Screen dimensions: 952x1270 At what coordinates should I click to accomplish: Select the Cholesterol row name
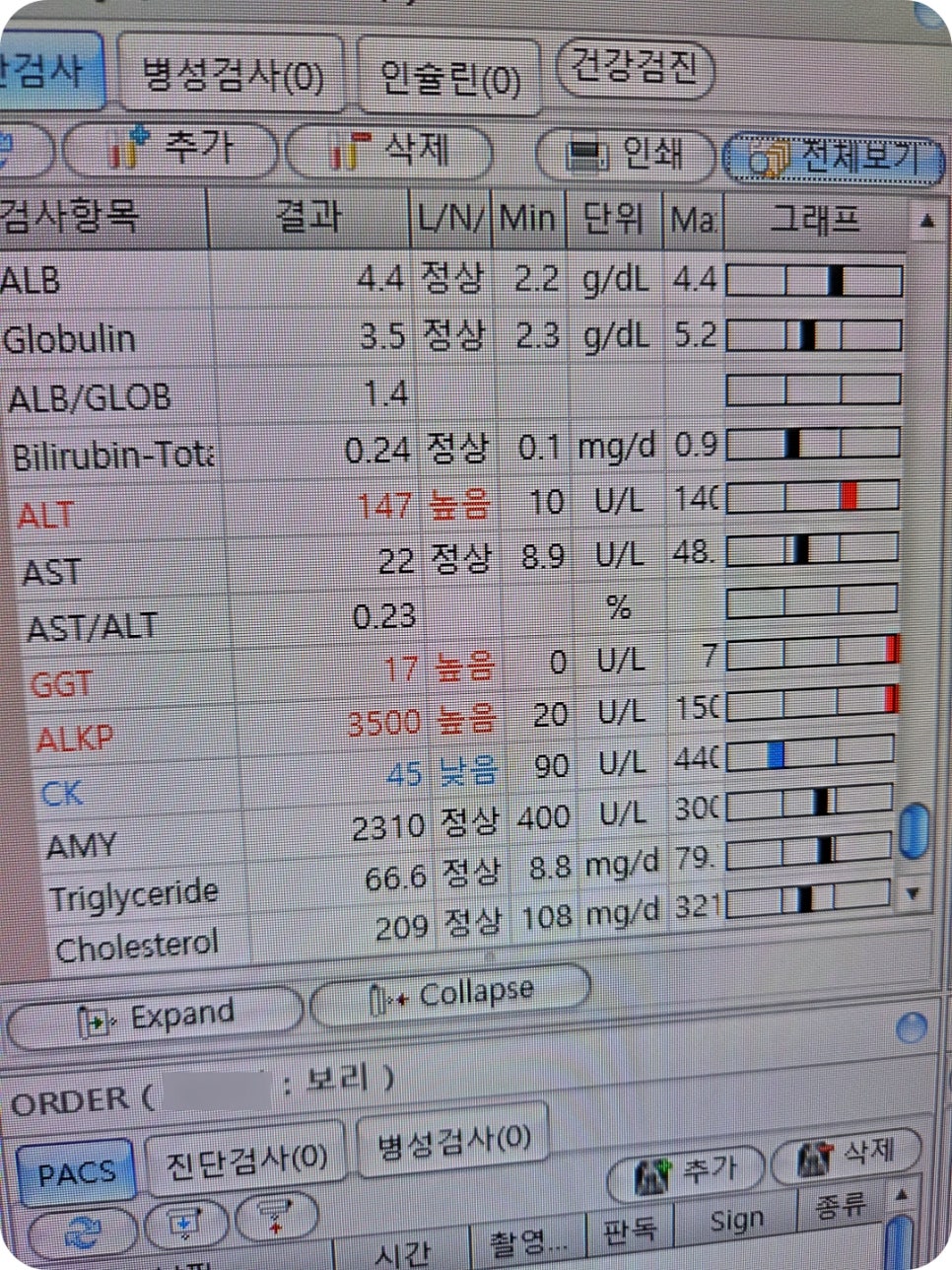[x=137, y=948]
